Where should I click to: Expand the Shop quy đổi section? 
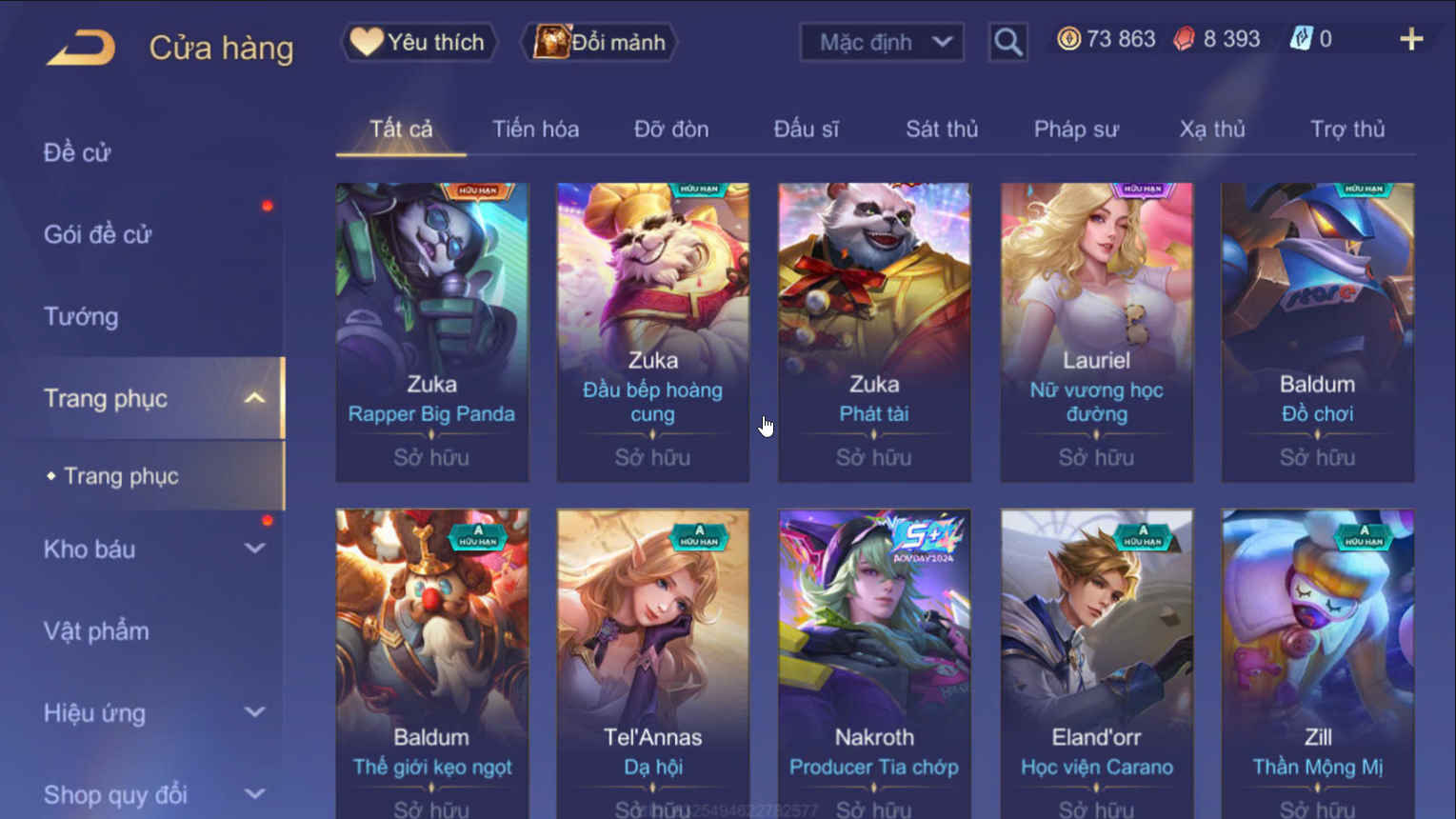pyautogui.click(x=254, y=793)
